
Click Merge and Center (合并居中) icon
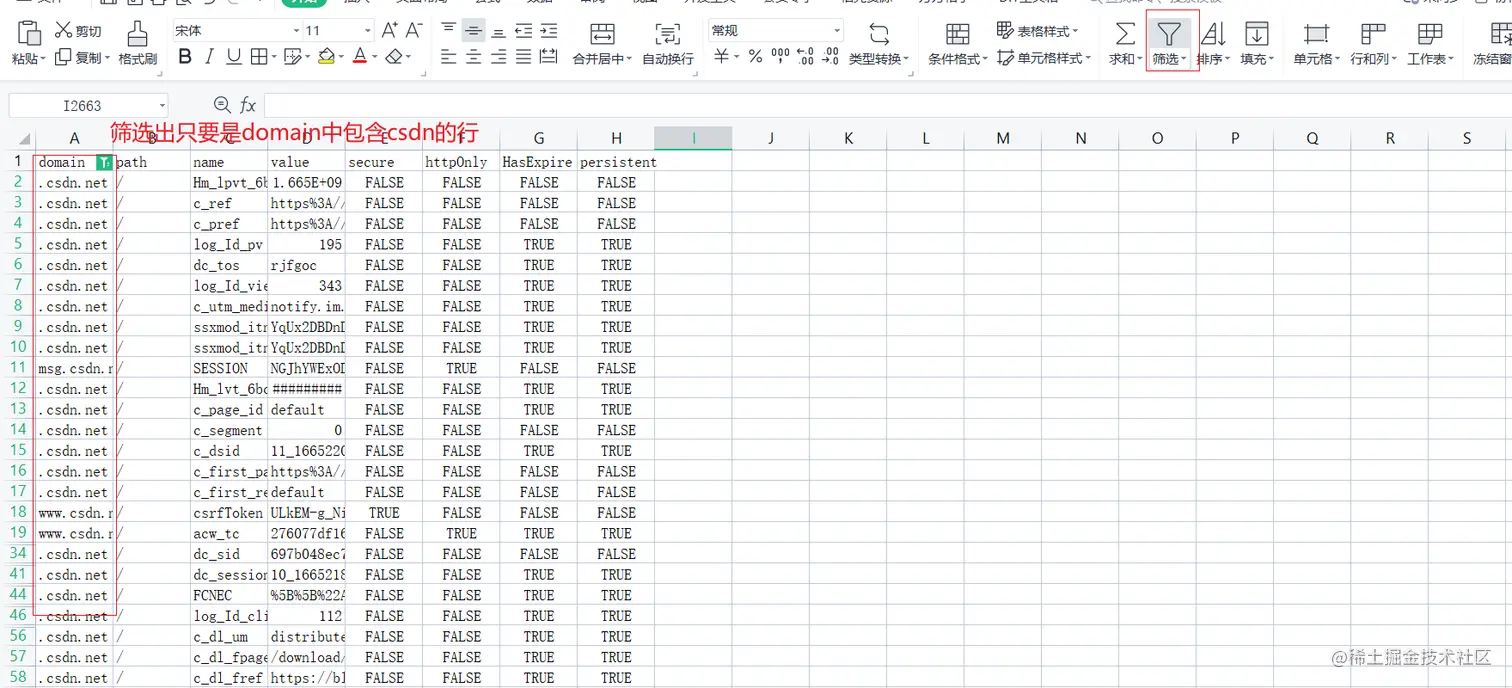coord(602,34)
